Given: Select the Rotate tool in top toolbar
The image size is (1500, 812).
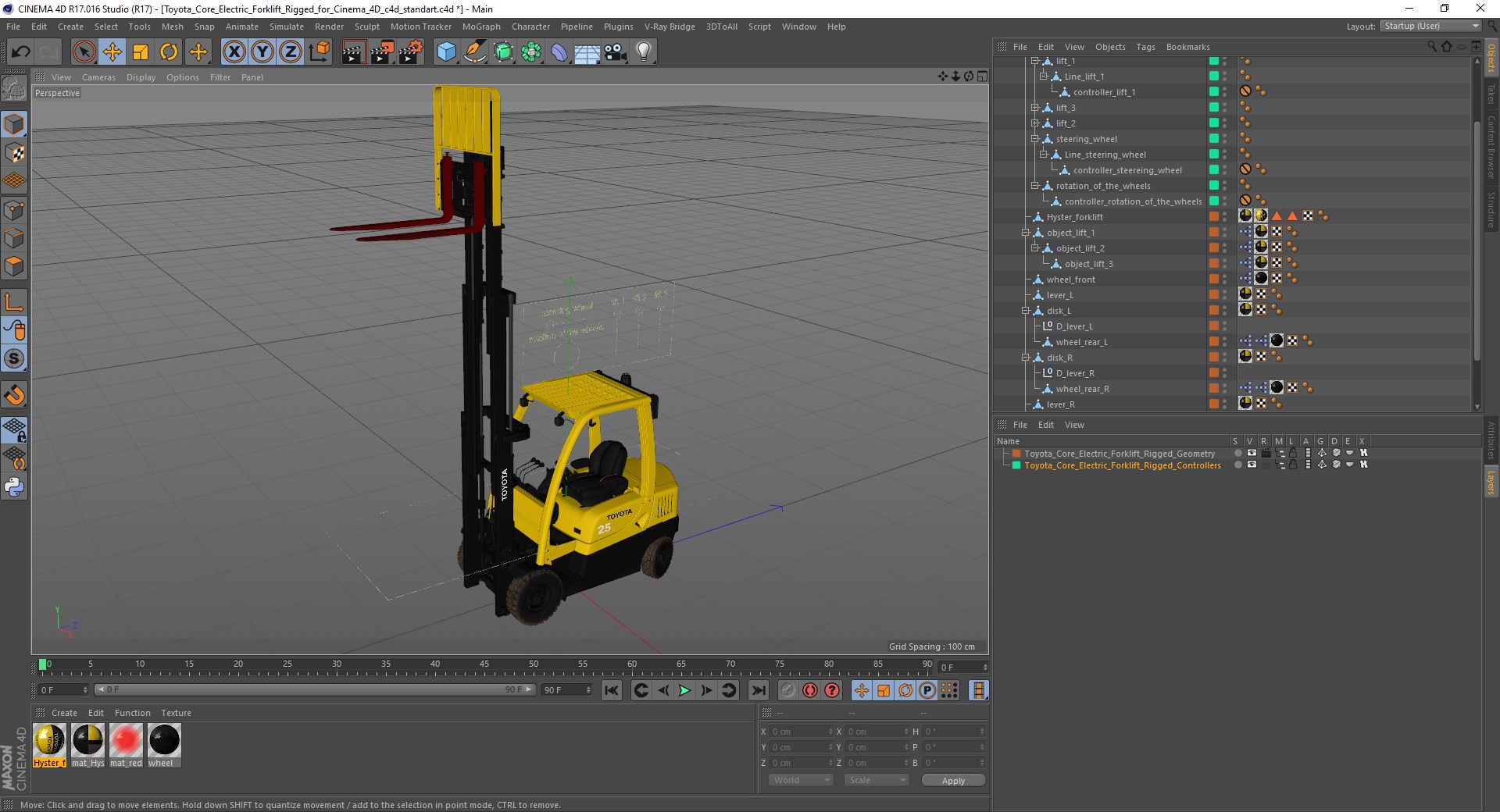Looking at the screenshot, I should coord(169,52).
